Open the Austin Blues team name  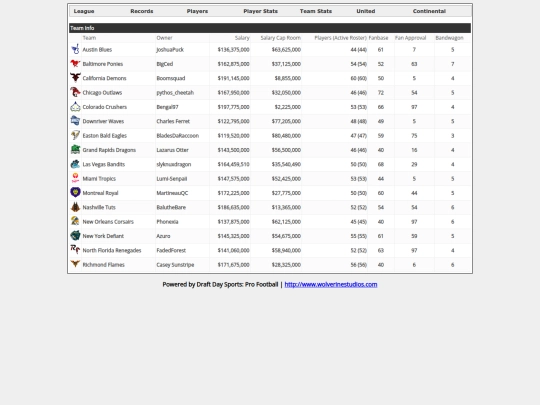tap(97, 50)
